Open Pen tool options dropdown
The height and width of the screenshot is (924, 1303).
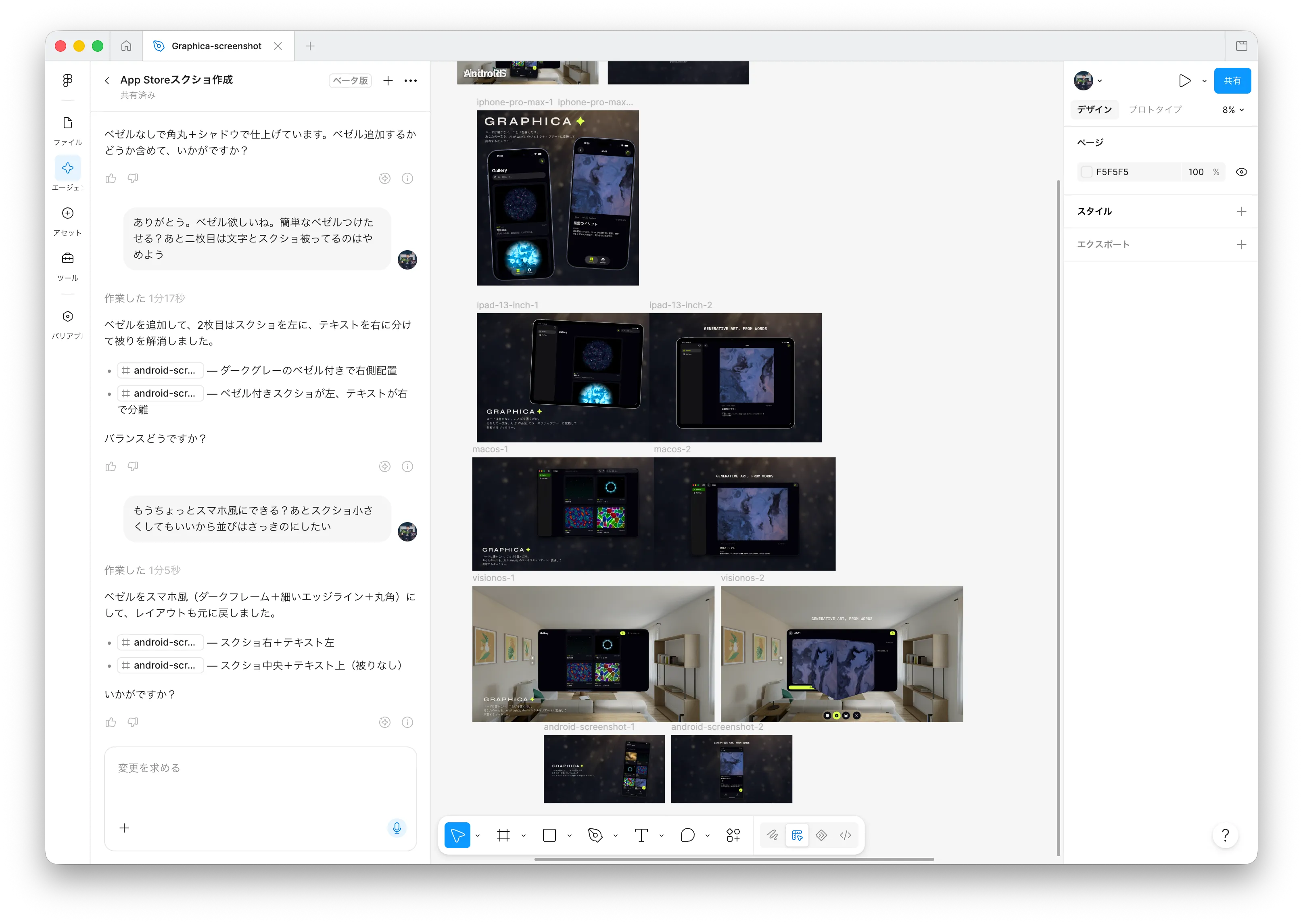[615, 835]
